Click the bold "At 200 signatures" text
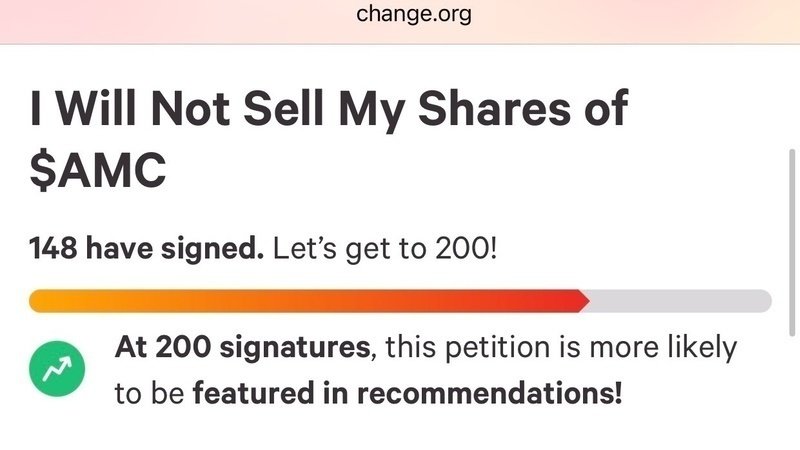Screen dimensions: 800x450 [242, 348]
